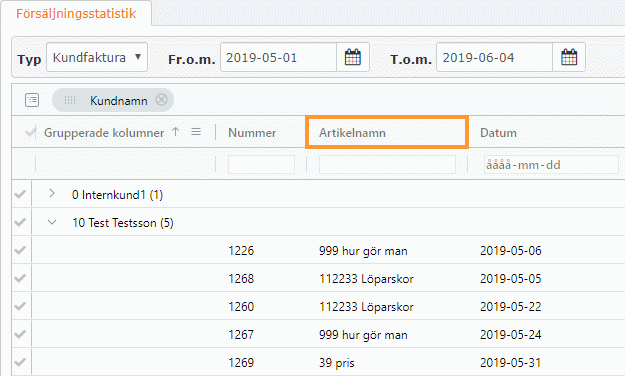Toggle checkmark for row 1226
Image resolution: width=625 pixels, height=376 pixels.
(20, 250)
